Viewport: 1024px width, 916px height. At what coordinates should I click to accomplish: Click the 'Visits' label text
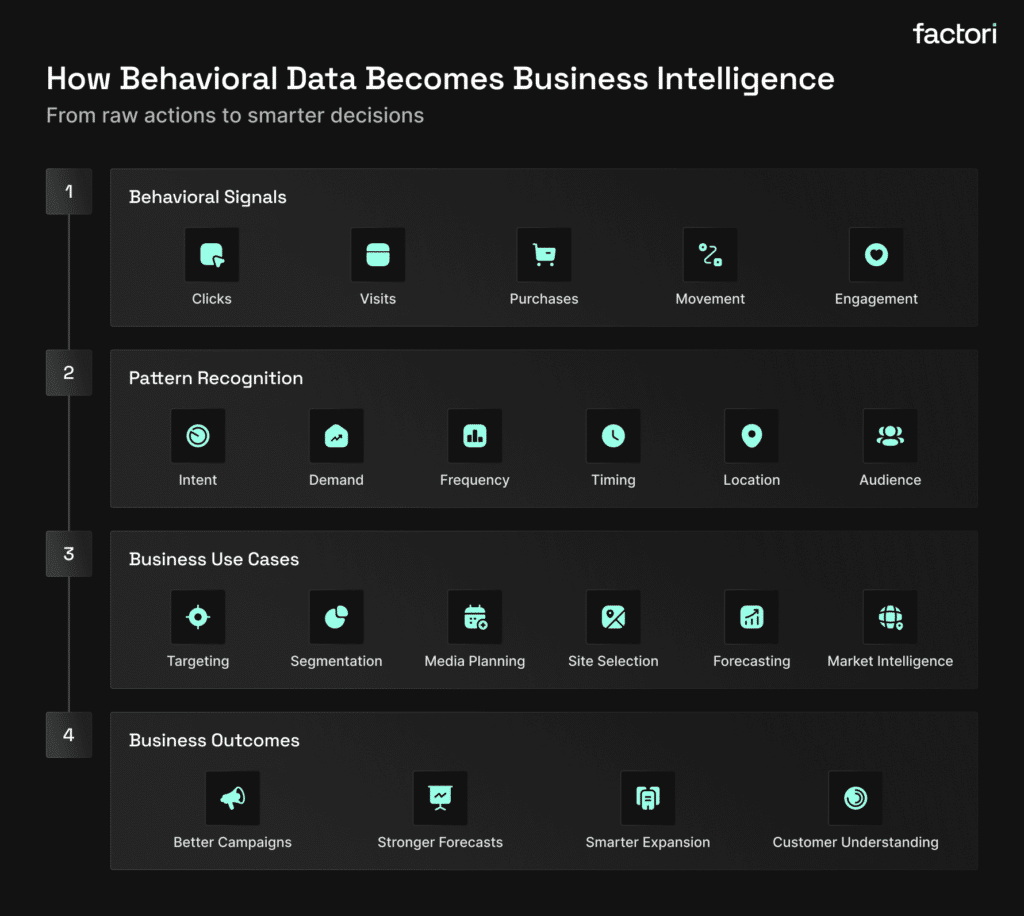[x=377, y=299]
